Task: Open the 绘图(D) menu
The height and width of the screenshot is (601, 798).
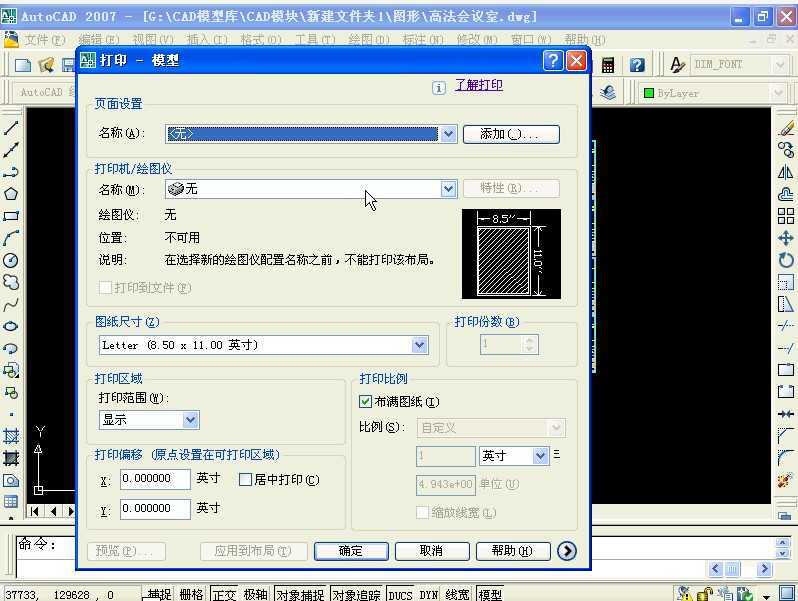Action: (x=369, y=39)
